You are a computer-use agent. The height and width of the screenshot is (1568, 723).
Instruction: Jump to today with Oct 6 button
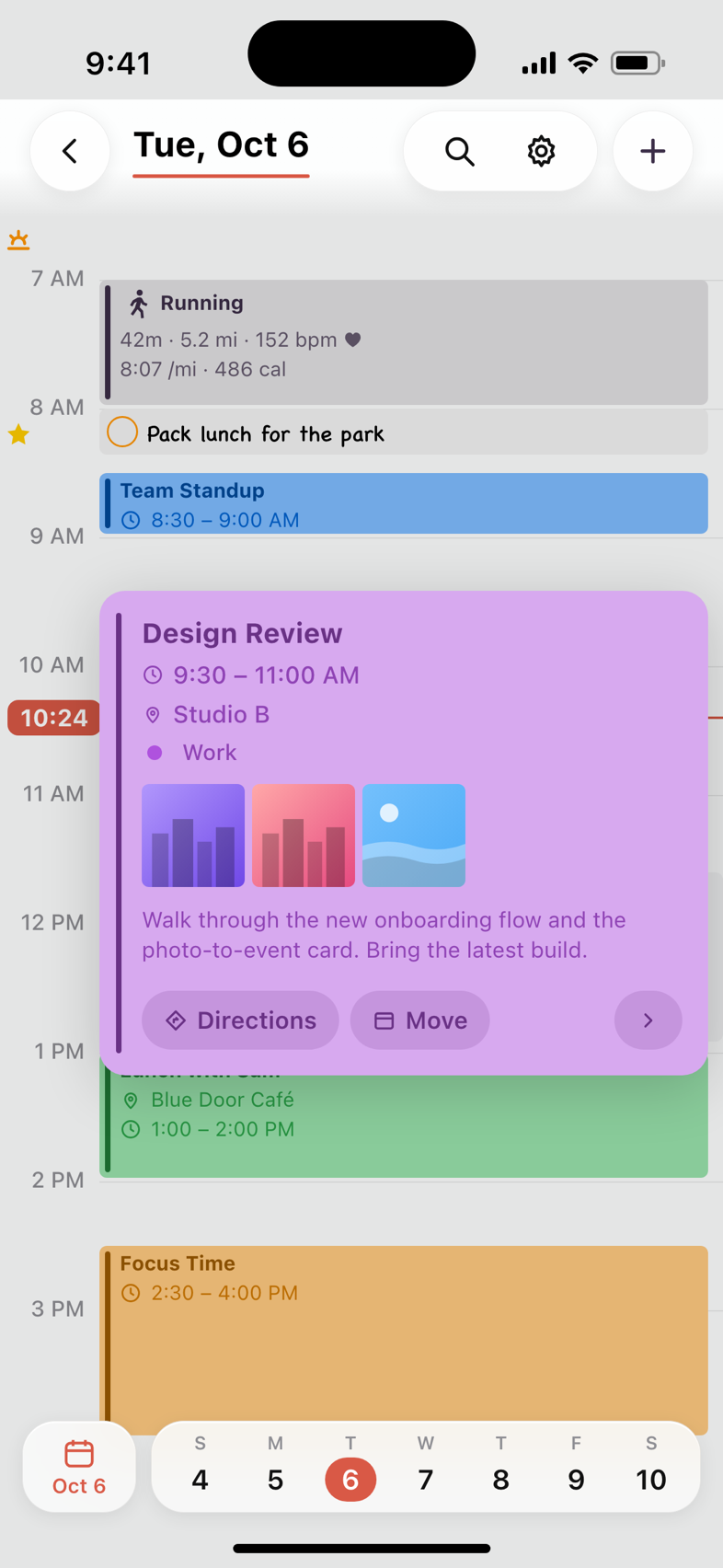tap(79, 1467)
